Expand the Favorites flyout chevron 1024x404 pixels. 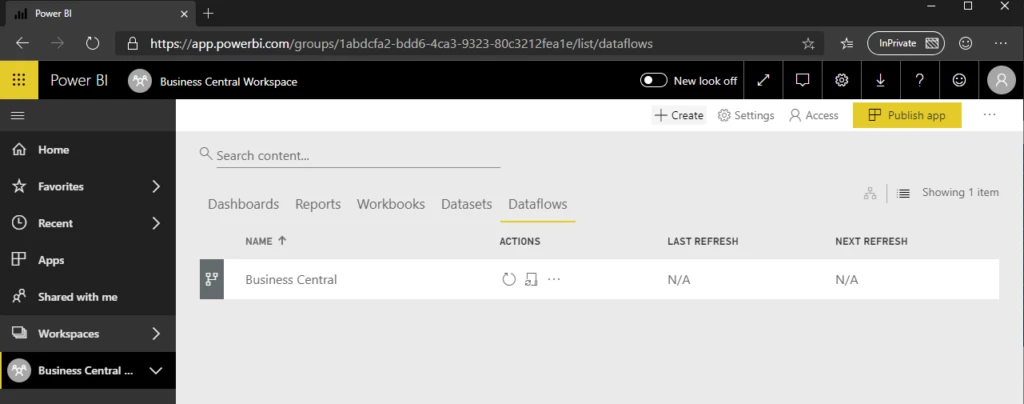[x=156, y=187]
